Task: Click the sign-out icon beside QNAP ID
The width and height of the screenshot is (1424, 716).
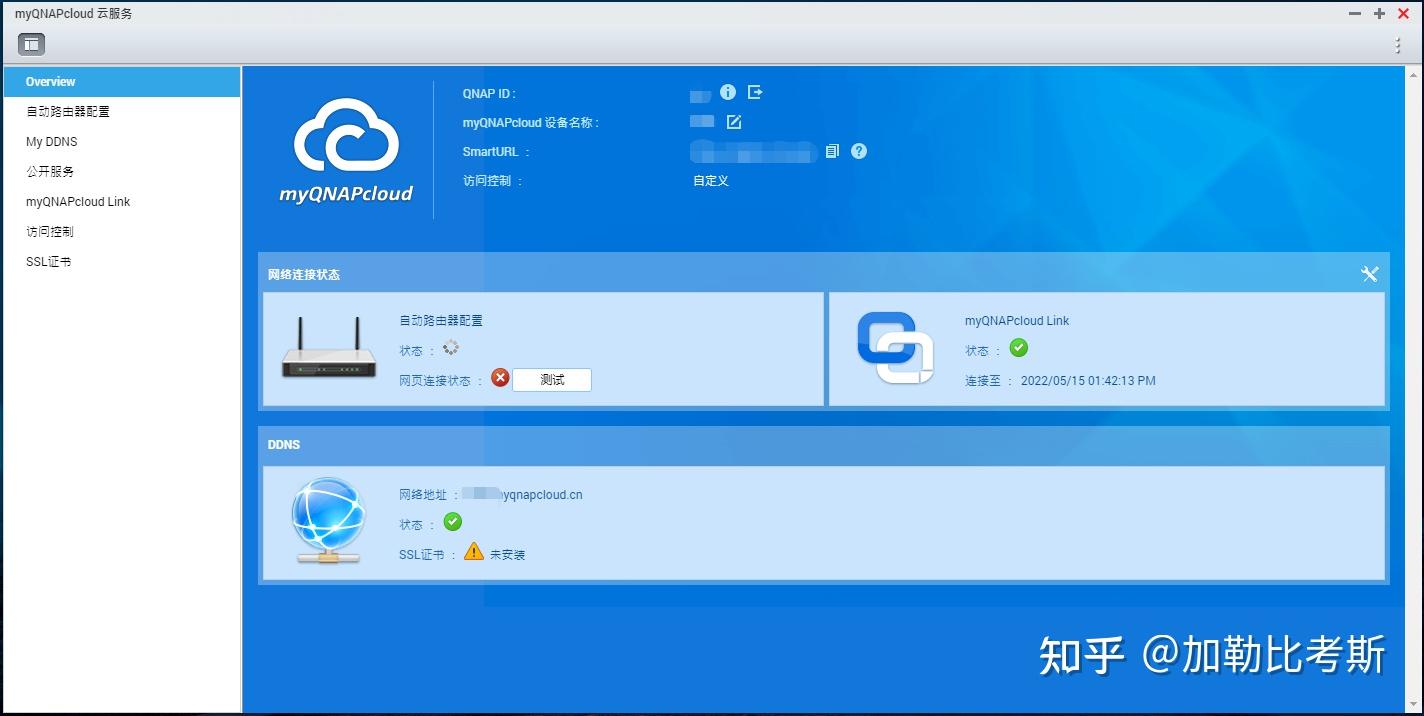Action: (x=755, y=92)
